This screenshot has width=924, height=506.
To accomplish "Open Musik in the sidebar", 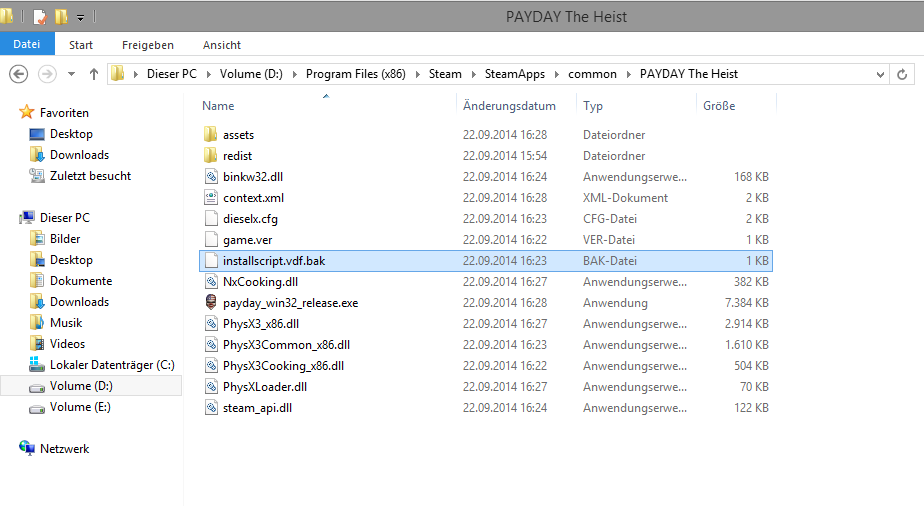I will [66, 323].
